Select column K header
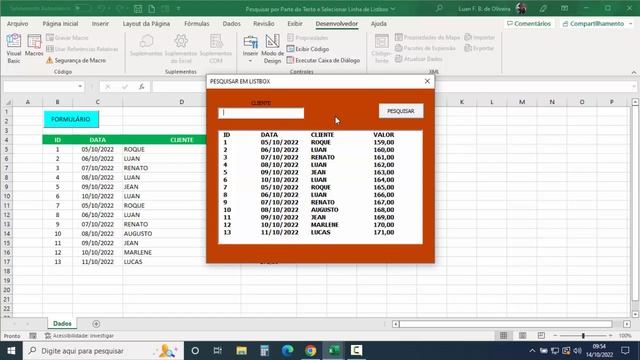The image size is (640, 360). coord(462,102)
